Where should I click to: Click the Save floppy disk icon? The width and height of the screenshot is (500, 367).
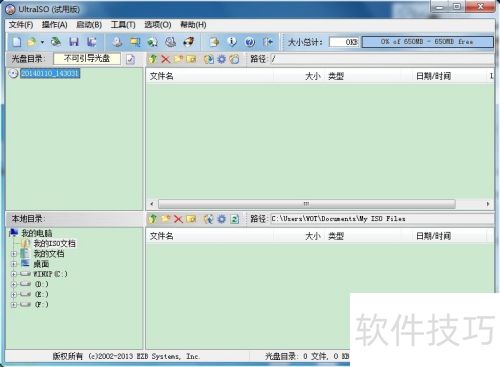74,42
